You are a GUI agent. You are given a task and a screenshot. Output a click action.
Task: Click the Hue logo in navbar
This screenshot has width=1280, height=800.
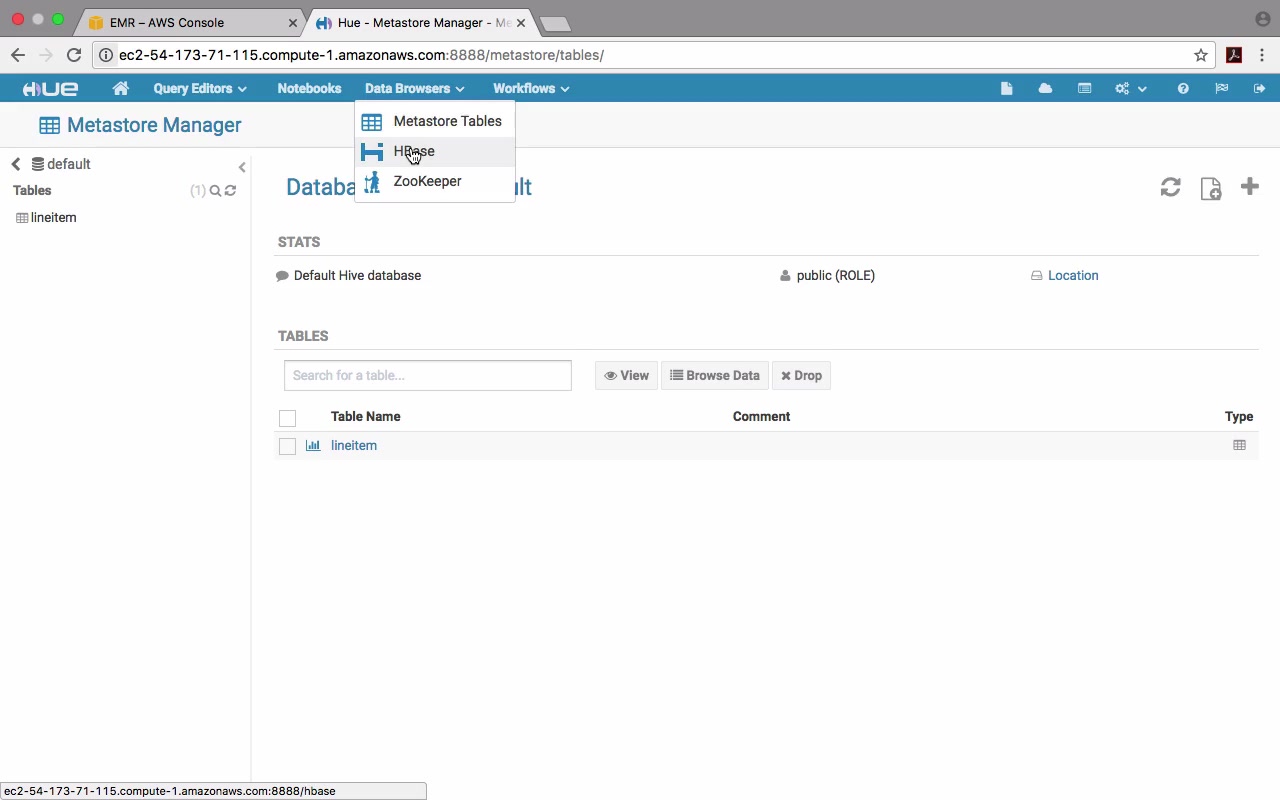point(51,88)
